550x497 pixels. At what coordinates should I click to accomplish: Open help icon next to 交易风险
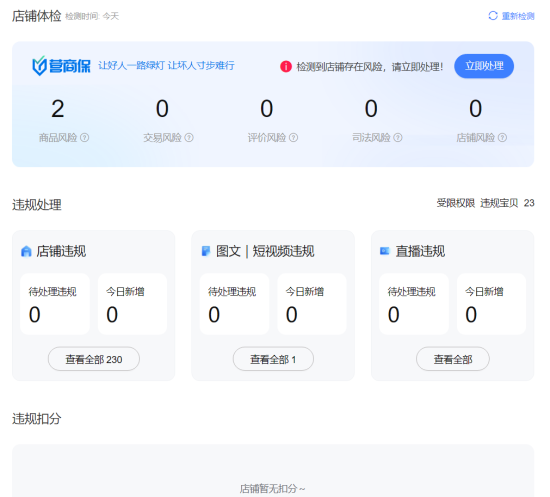point(189,137)
